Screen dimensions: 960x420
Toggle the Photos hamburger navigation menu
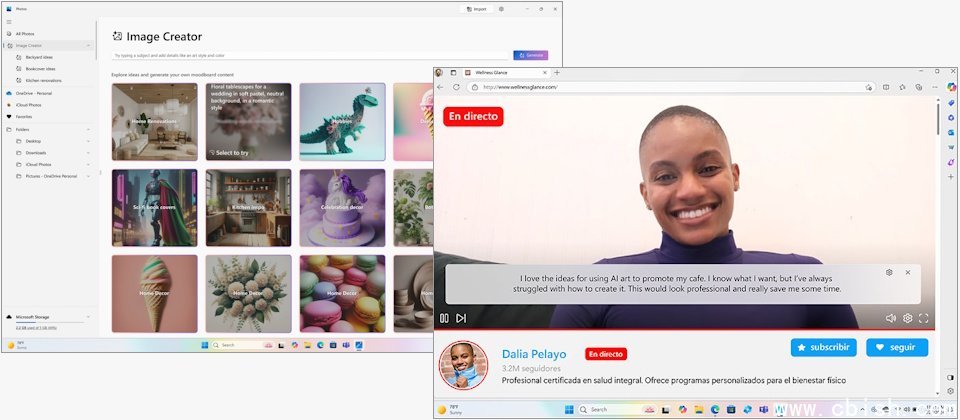tap(9, 21)
